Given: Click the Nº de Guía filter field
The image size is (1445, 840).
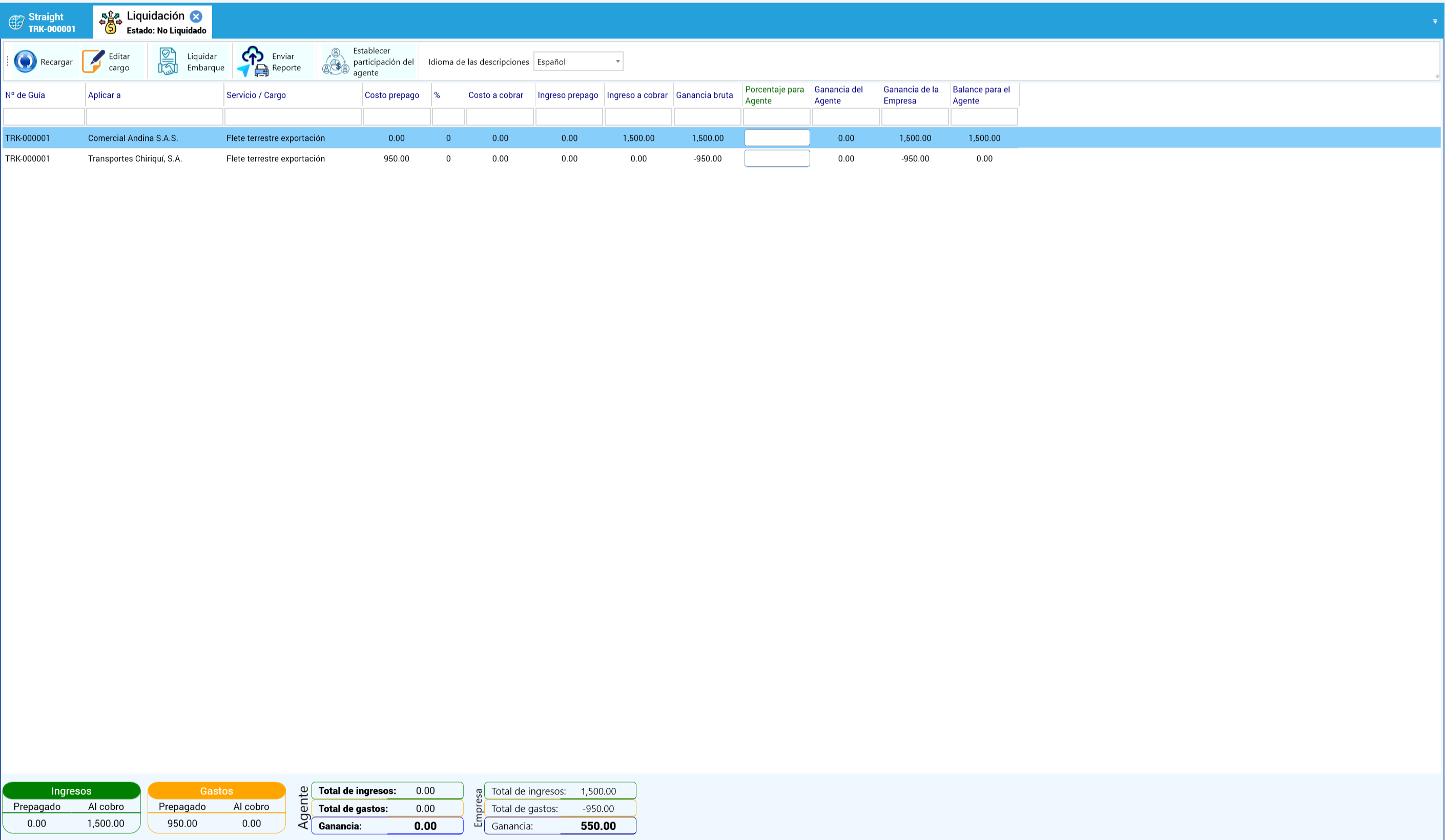Looking at the screenshot, I should tap(44, 117).
